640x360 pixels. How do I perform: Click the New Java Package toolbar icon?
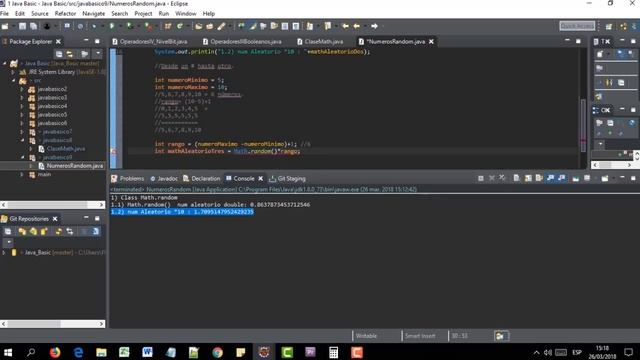(x=168, y=26)
